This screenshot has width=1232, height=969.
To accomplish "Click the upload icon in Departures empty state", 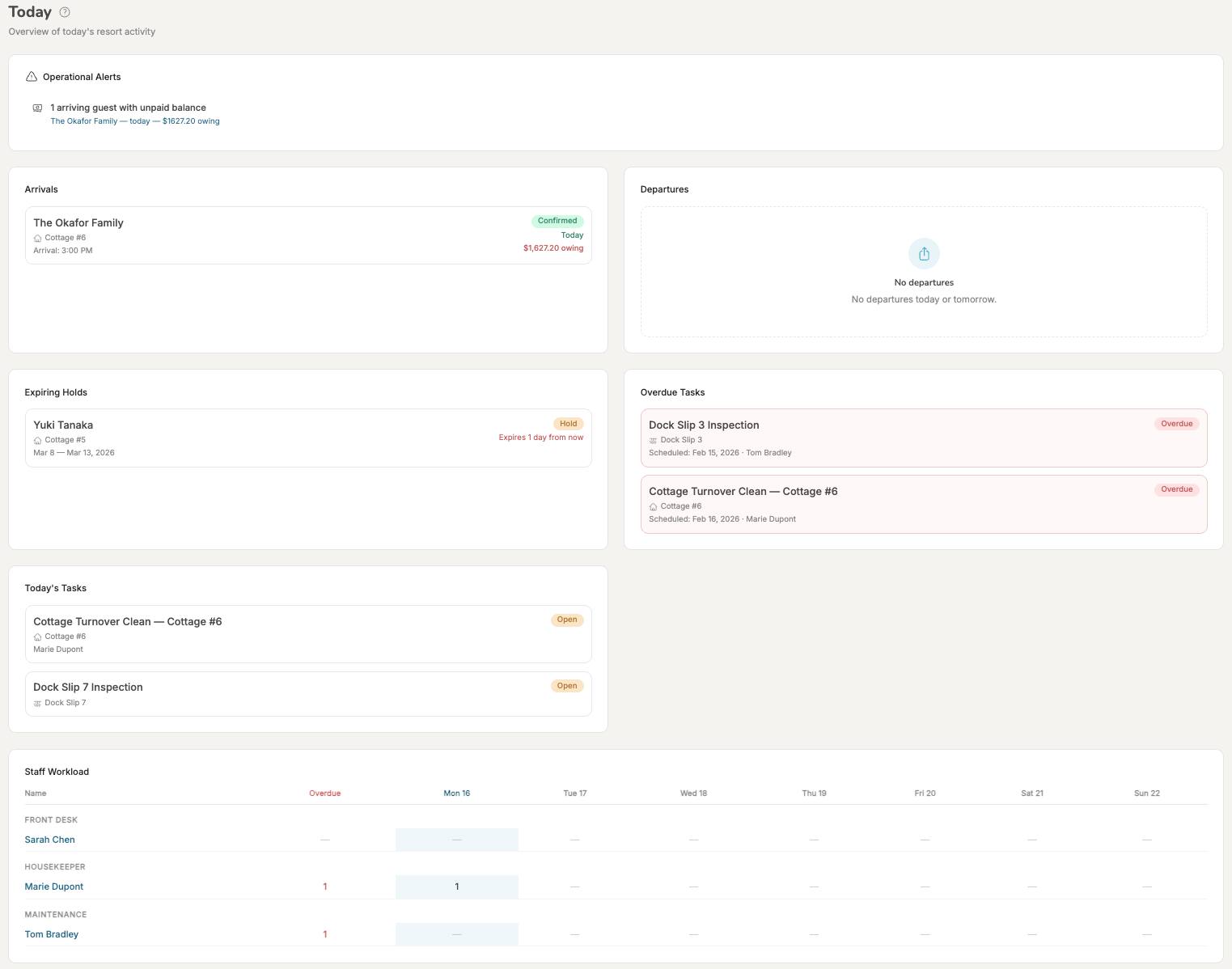I will coord(924,253).
